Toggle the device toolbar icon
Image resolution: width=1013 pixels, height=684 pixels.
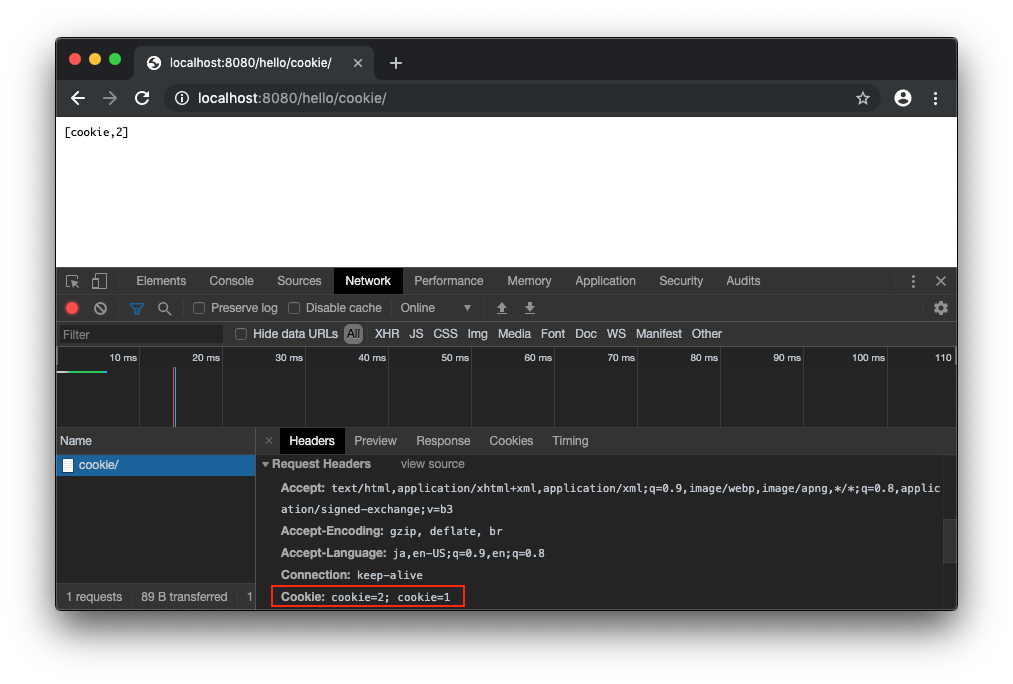click(x=99, y=281)
